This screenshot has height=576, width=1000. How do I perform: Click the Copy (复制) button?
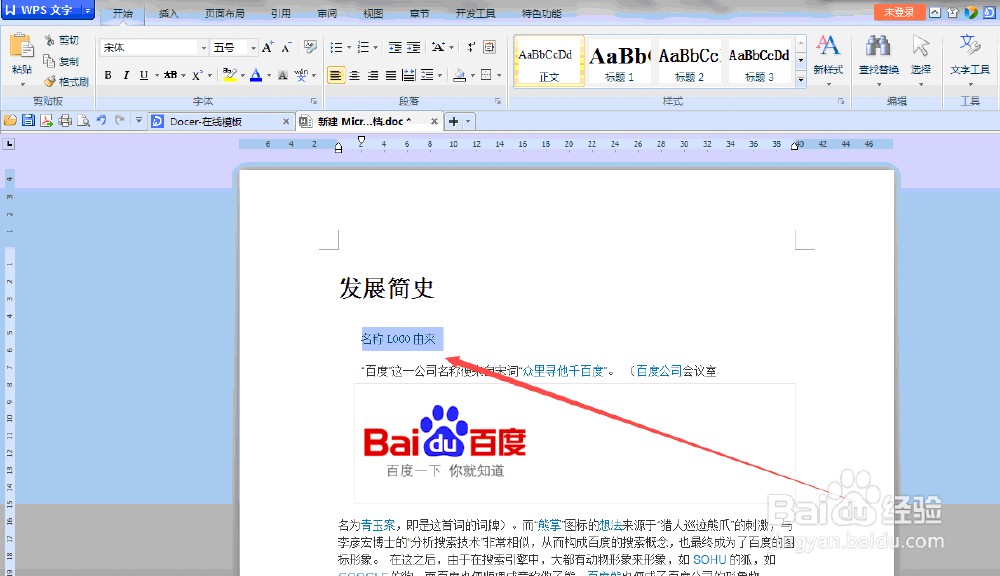[x=61, y=61]
